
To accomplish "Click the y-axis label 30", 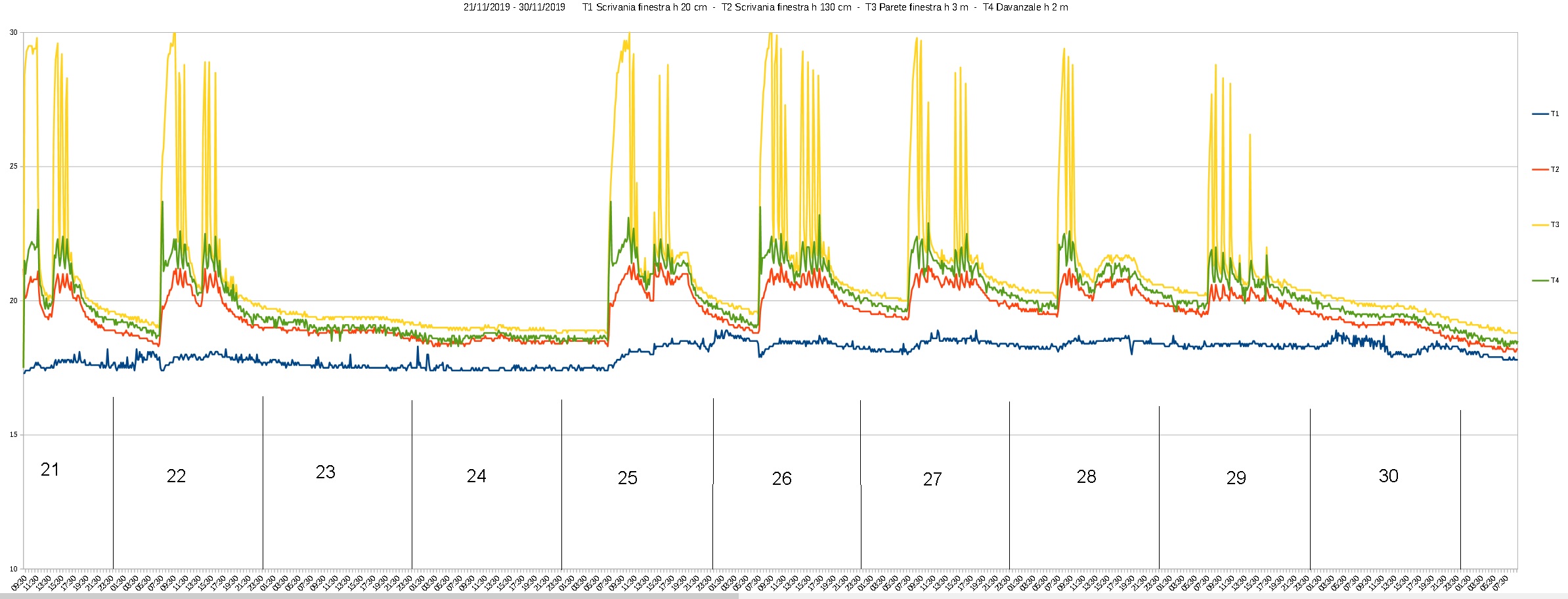I will pos(13,32).
